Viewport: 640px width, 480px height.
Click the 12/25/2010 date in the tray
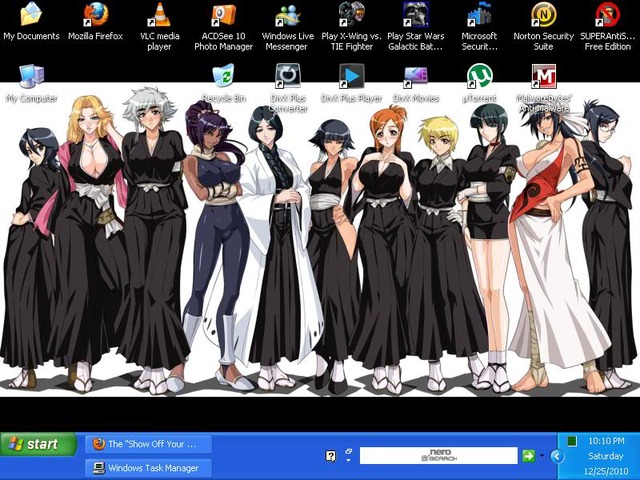[x=606, y=471]
